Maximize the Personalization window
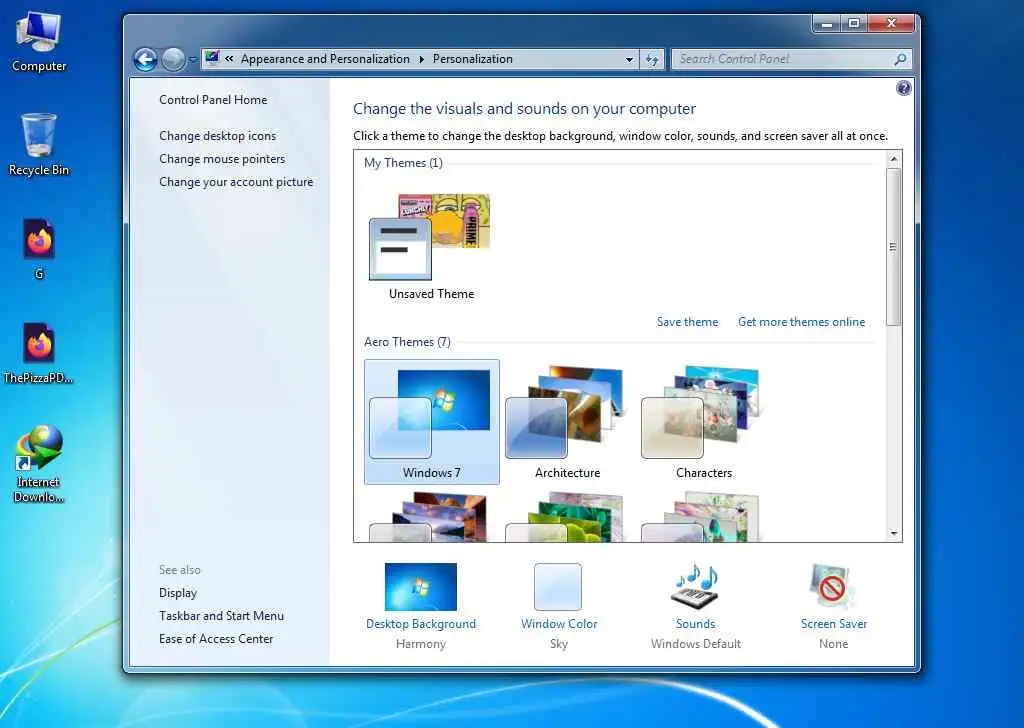The image size is (1024, 728). pos(854,24)
